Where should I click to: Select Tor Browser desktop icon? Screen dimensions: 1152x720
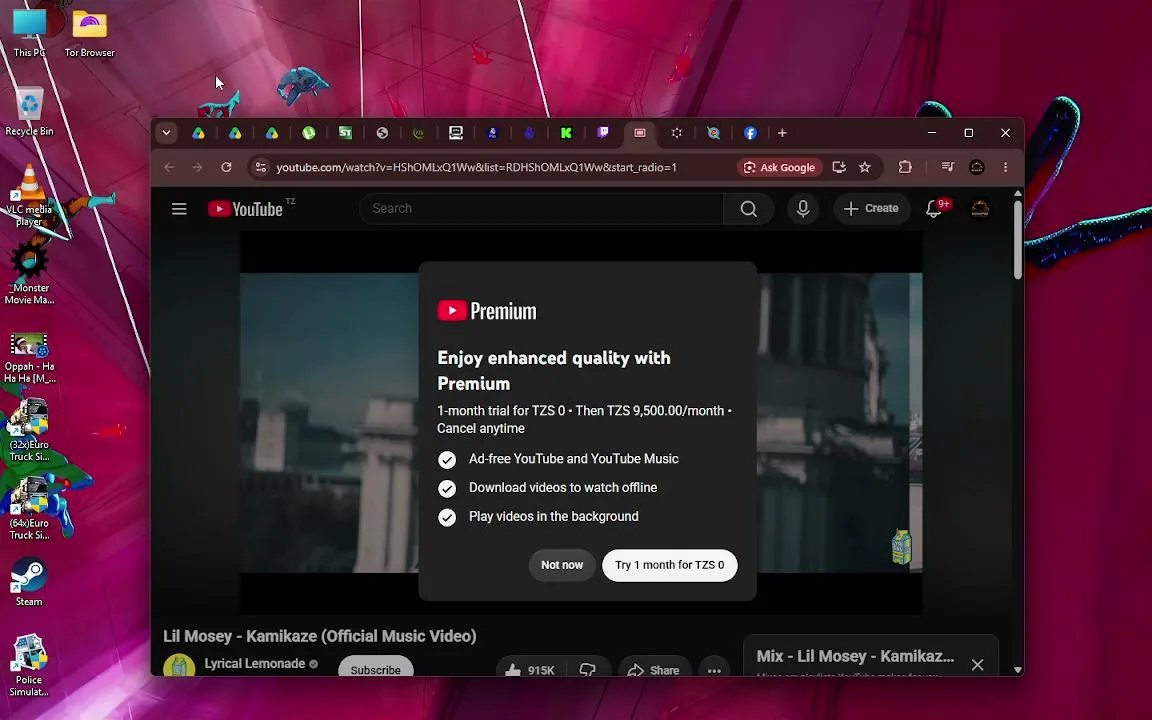(x=90, y=33)
